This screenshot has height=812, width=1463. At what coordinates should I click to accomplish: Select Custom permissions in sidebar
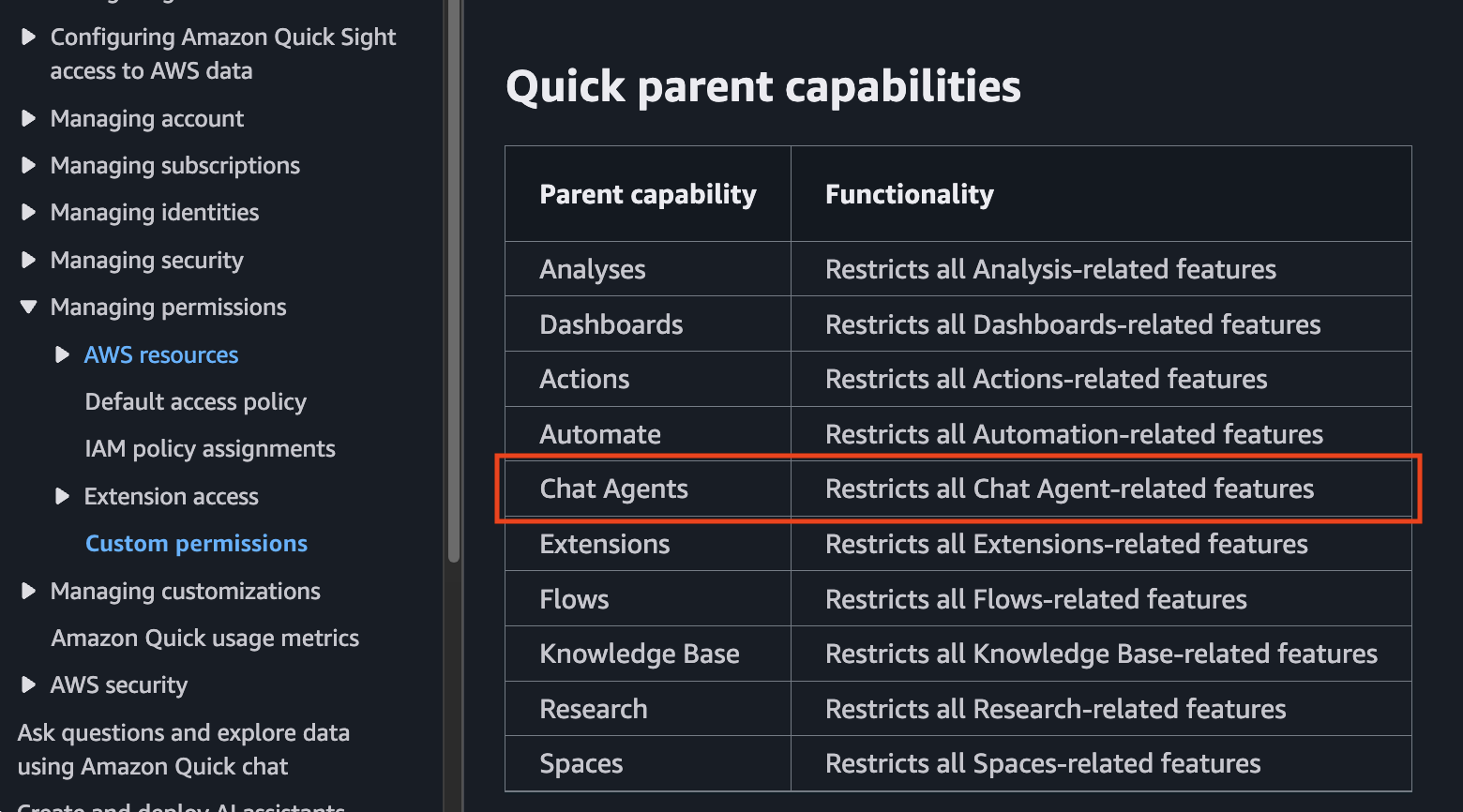tap(196, 543)
